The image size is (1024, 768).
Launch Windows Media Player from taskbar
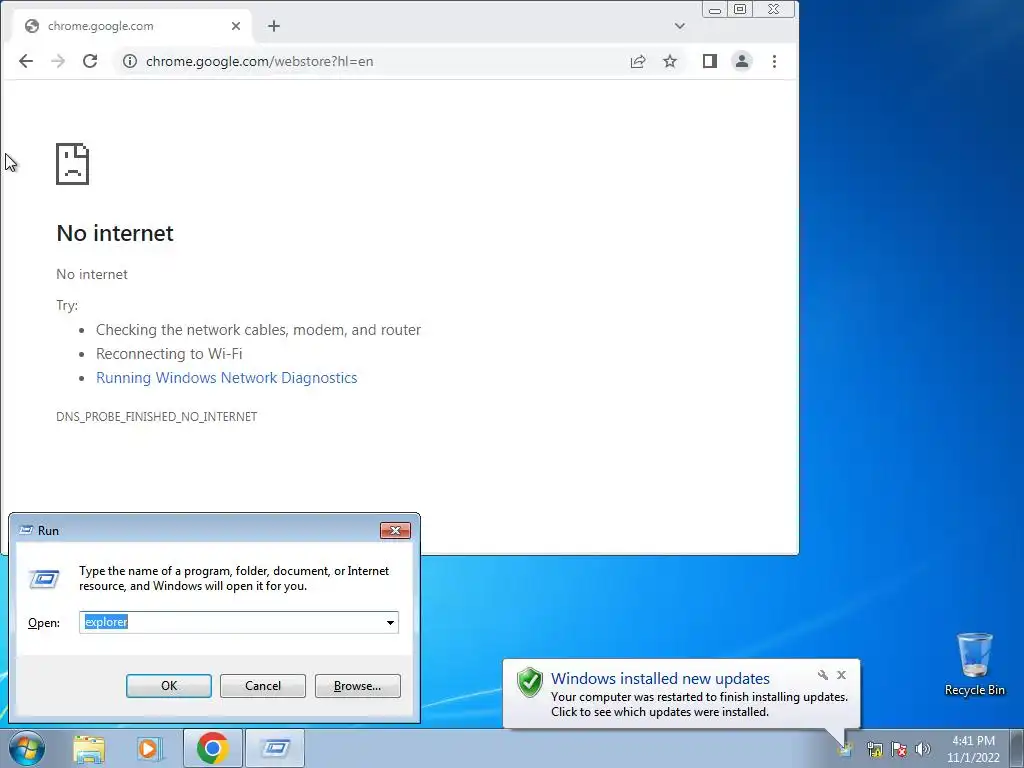pyautogui.click(x=150, y=748)
